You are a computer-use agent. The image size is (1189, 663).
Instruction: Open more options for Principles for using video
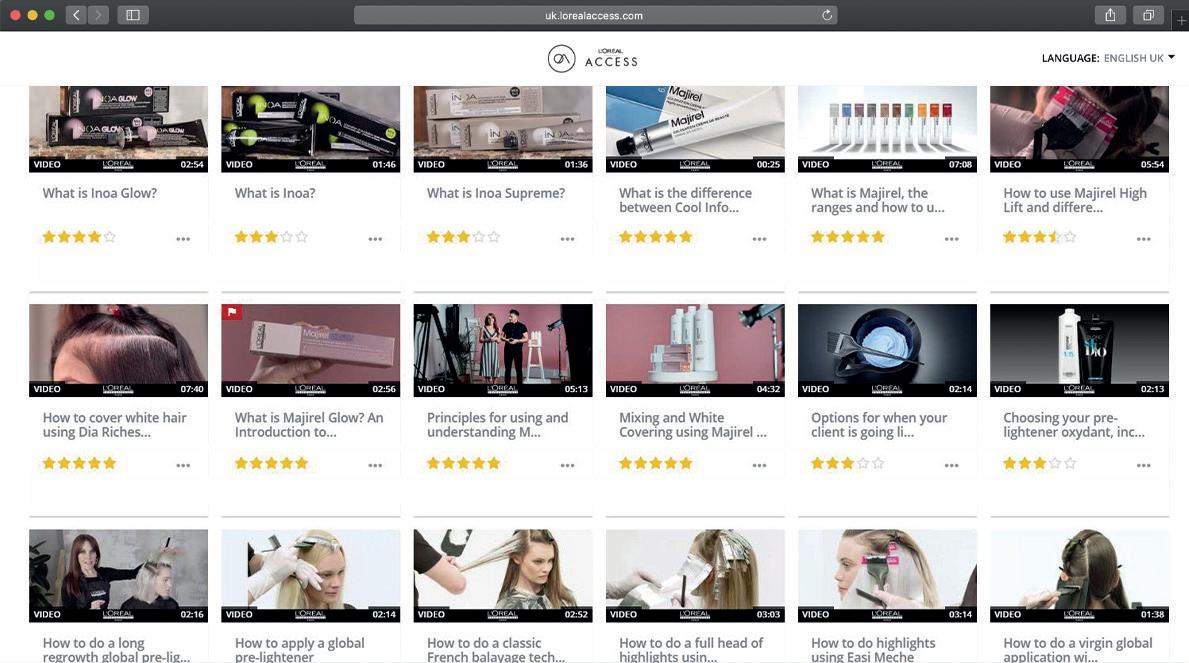click(x=567, y=465)
